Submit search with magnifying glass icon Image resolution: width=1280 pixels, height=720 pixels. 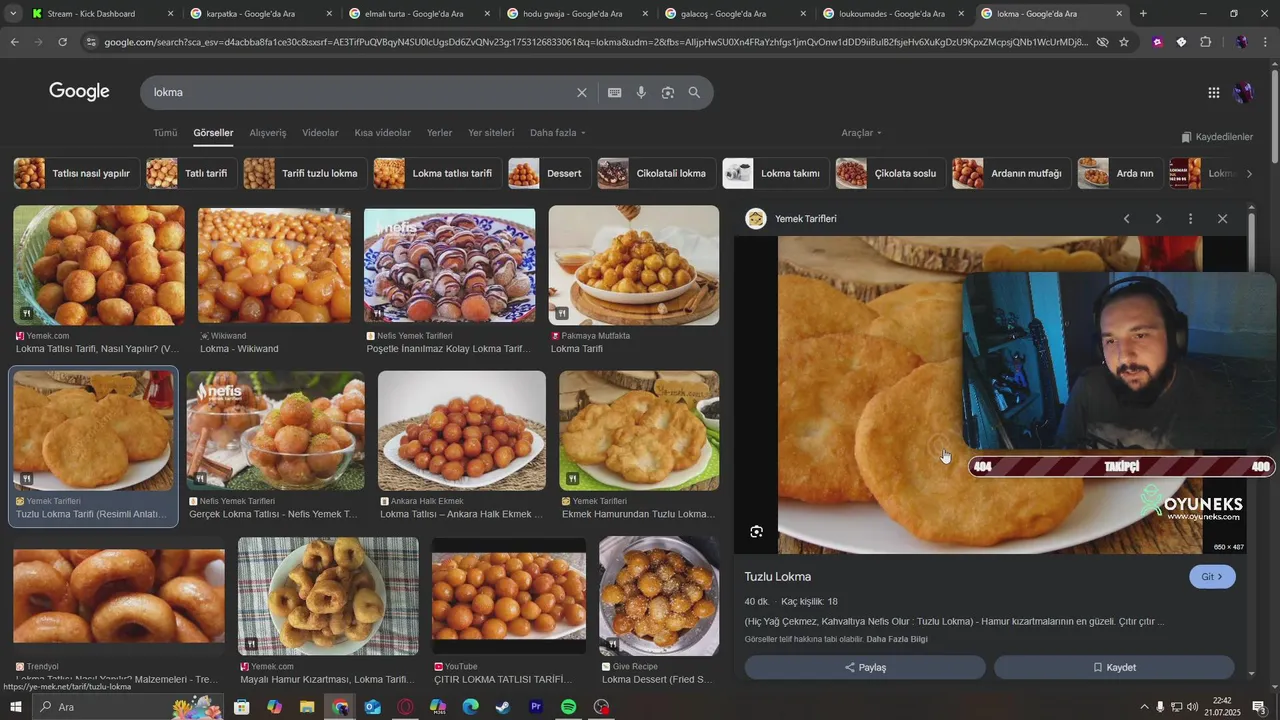tap(694, 93)
